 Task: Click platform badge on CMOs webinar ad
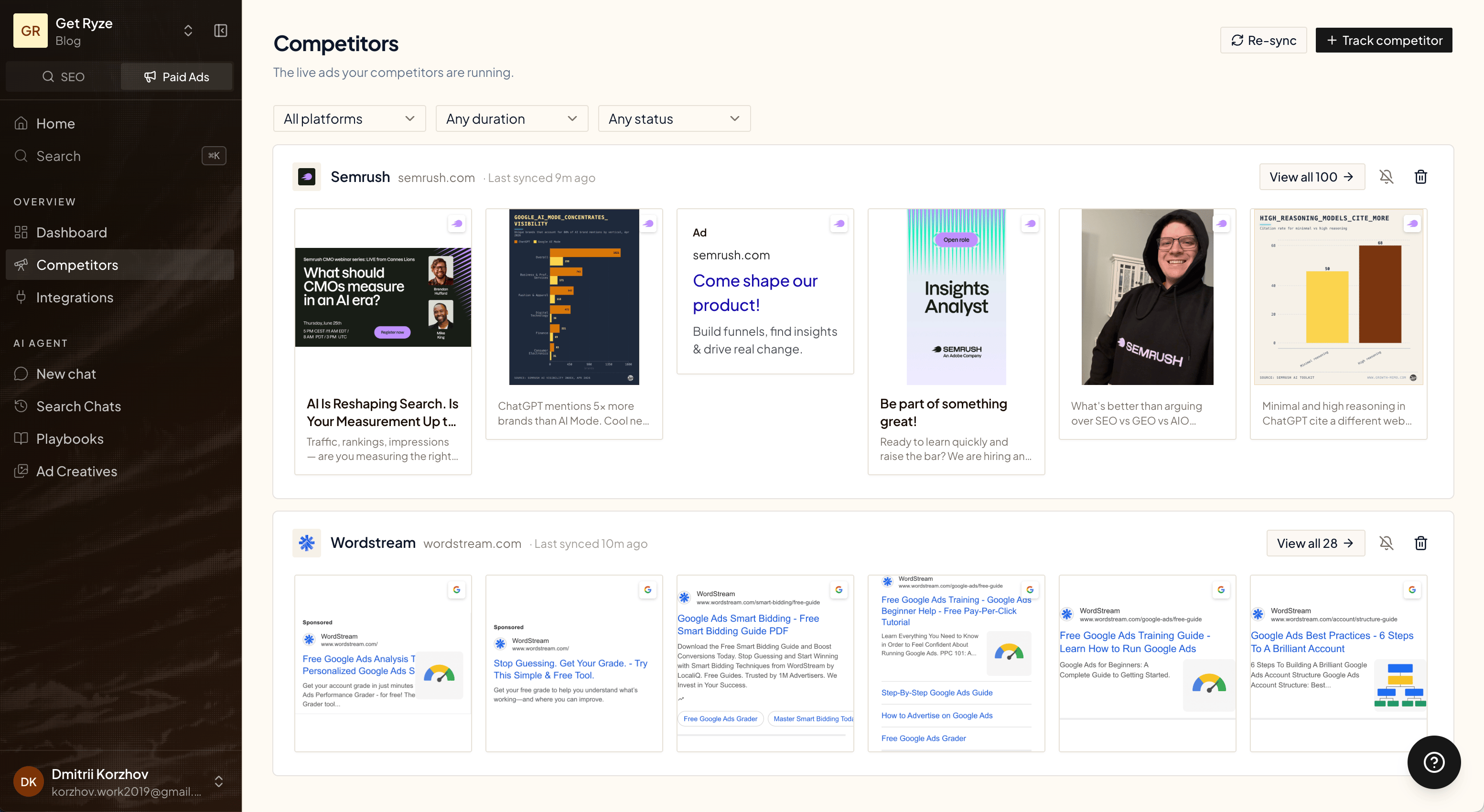457,224
